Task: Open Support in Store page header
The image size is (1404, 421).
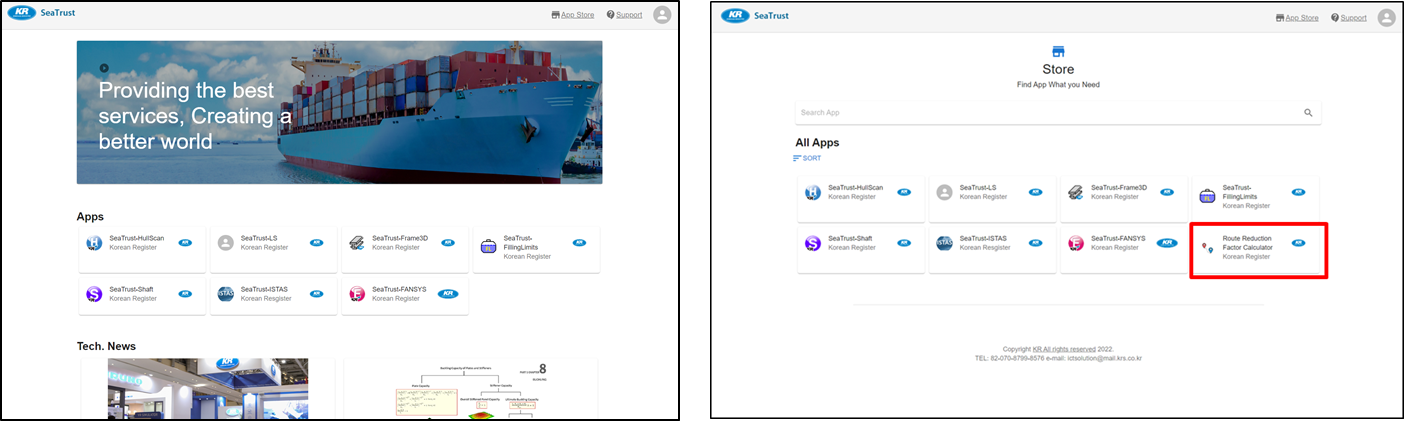Action: click(x=1349, y=17)
